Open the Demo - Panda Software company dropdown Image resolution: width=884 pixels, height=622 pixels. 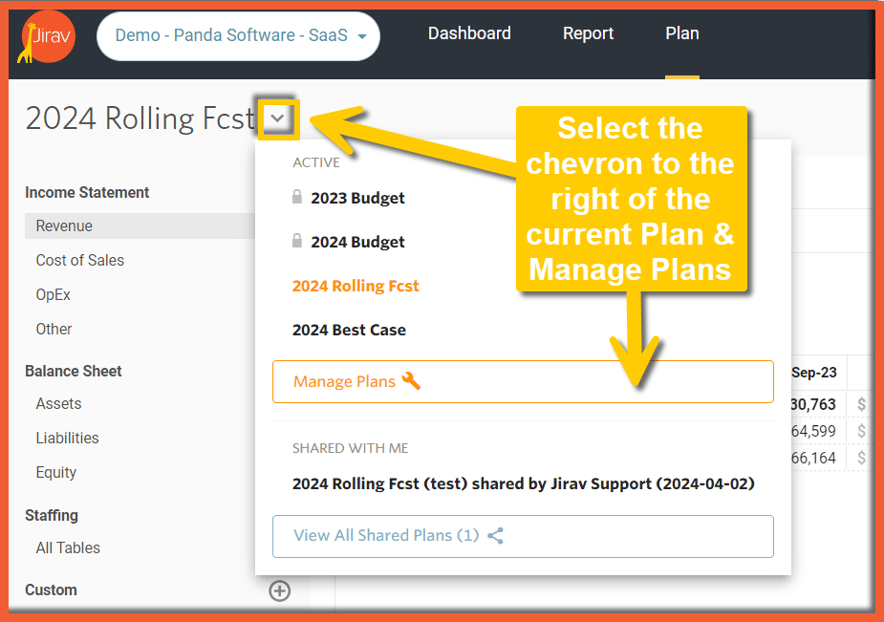click(240, 36)
